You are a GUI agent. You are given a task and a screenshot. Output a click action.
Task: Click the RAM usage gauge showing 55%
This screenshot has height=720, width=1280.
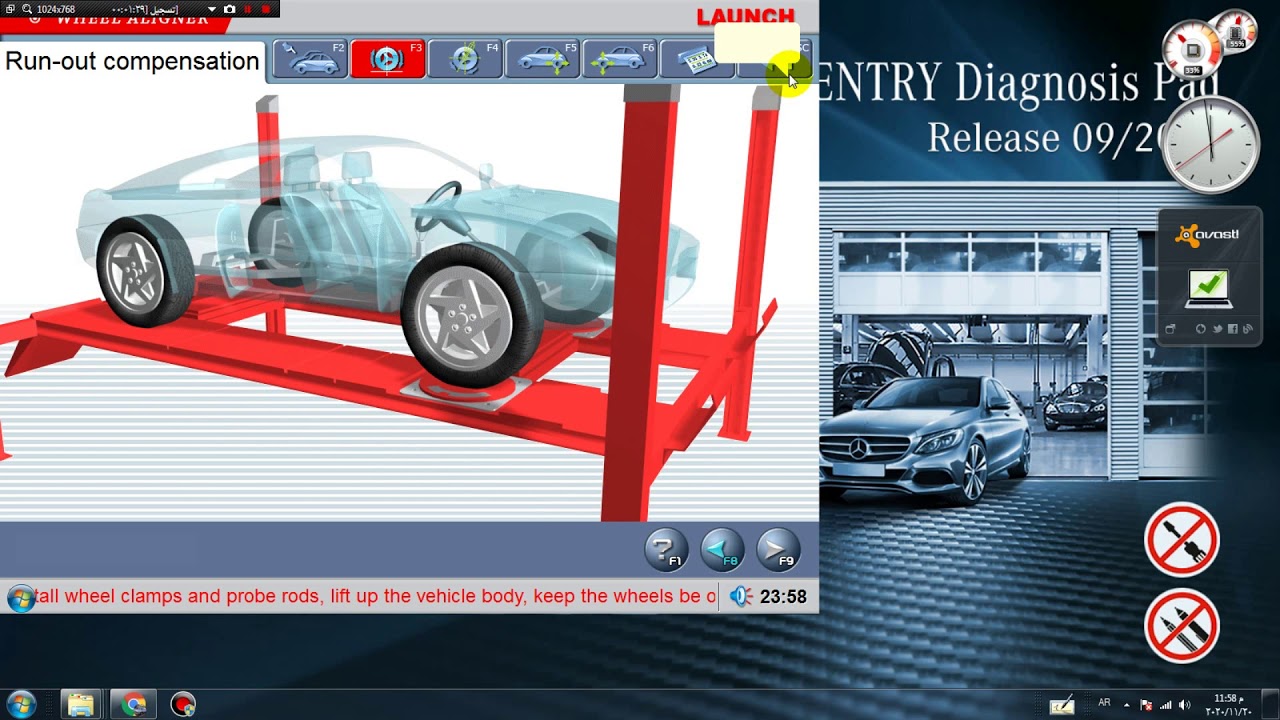(x=1238, y=32)
